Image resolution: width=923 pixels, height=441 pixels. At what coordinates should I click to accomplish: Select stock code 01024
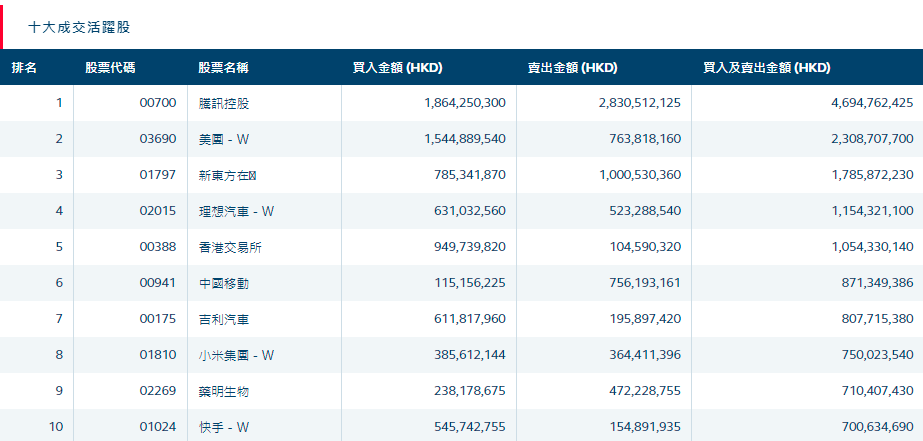[x=158, y=427]
